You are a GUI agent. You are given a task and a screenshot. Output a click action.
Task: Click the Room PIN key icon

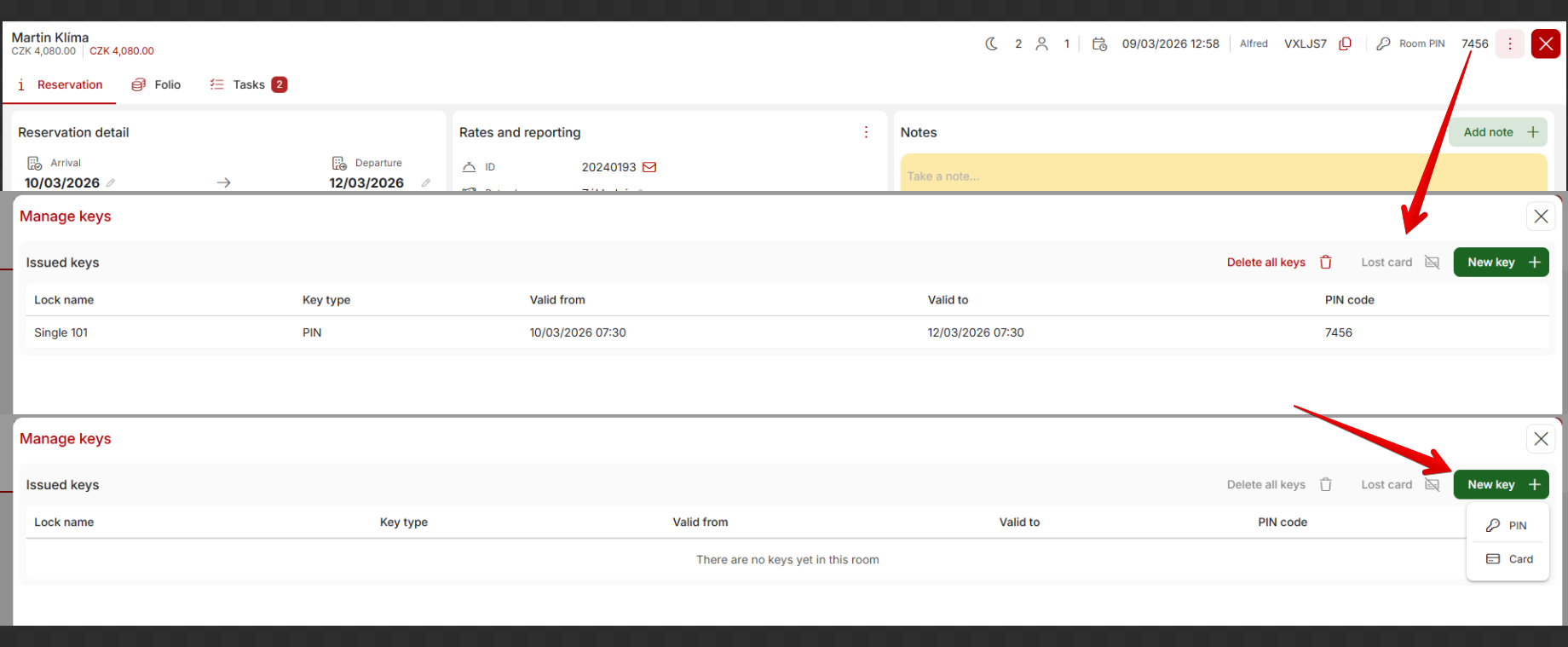click(x=1383, y=43)
